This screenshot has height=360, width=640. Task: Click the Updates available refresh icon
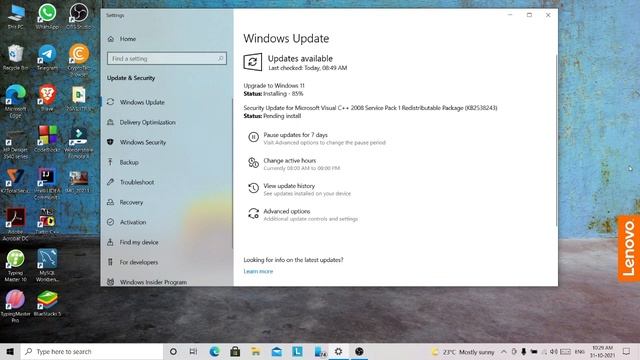pyautogui.click(x=253, y=62)
